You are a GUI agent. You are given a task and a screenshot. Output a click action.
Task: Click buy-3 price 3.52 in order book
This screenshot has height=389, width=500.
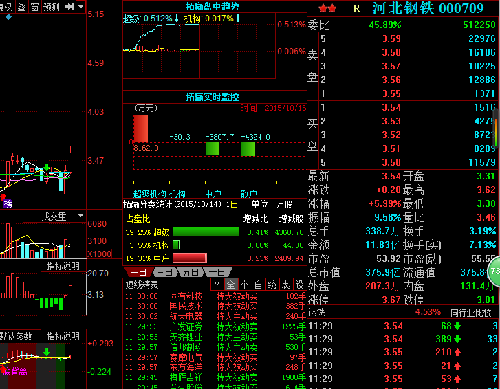(x=391, y=135)
